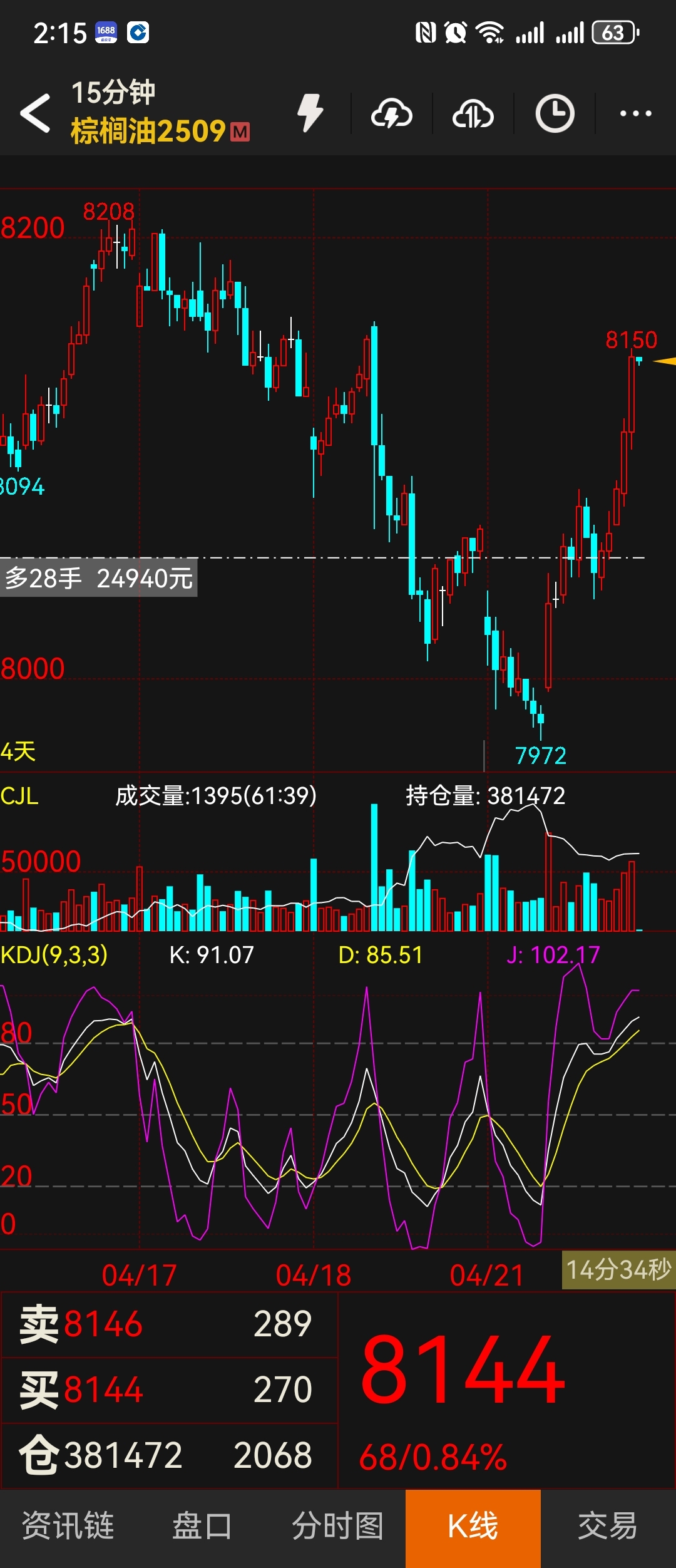Tap the CJL indicator label
Viewport: 676px width, 1568px height.
click(x=19, y=796)
